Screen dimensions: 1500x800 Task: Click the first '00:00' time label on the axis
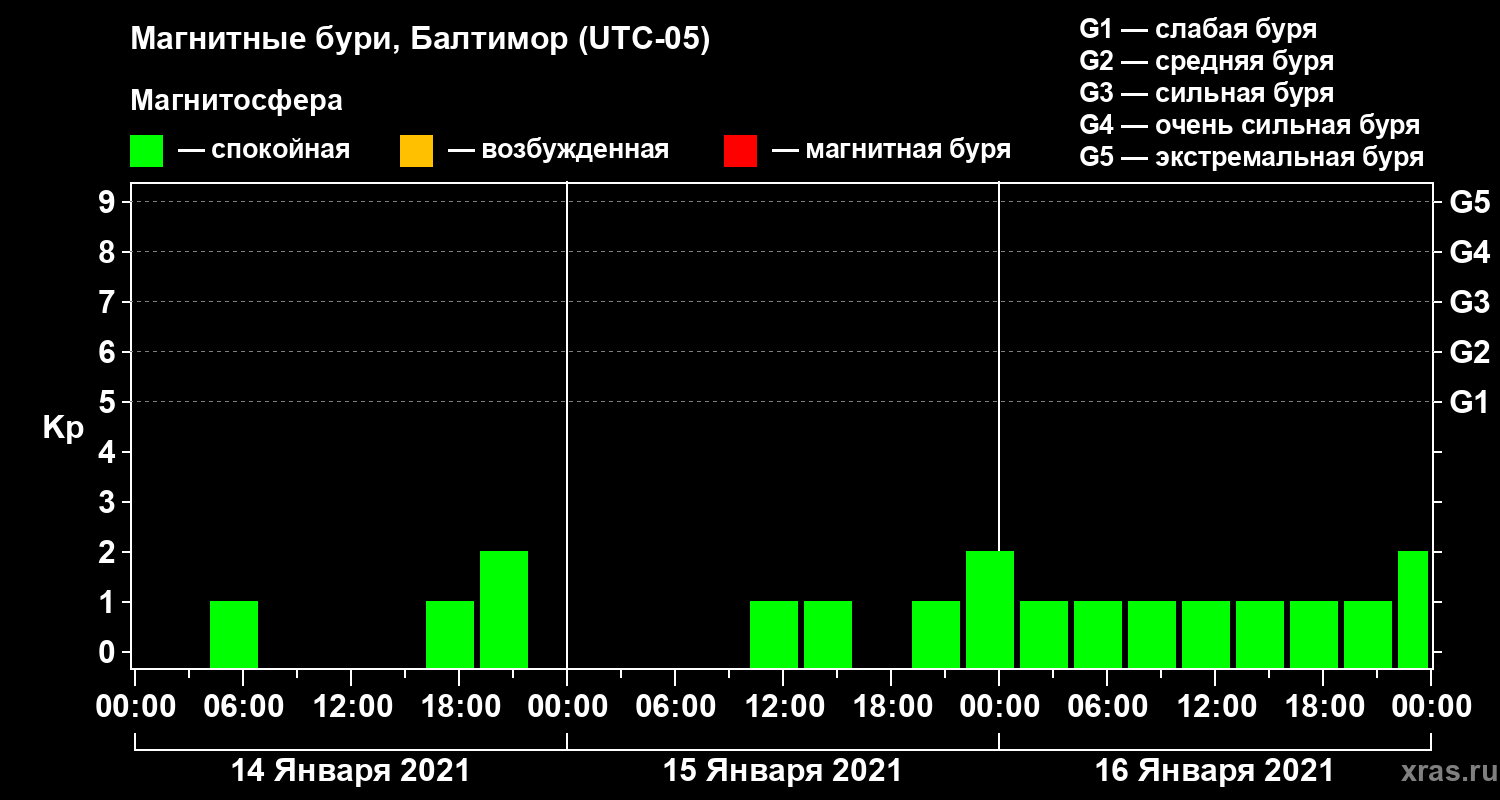pos(135,706)
